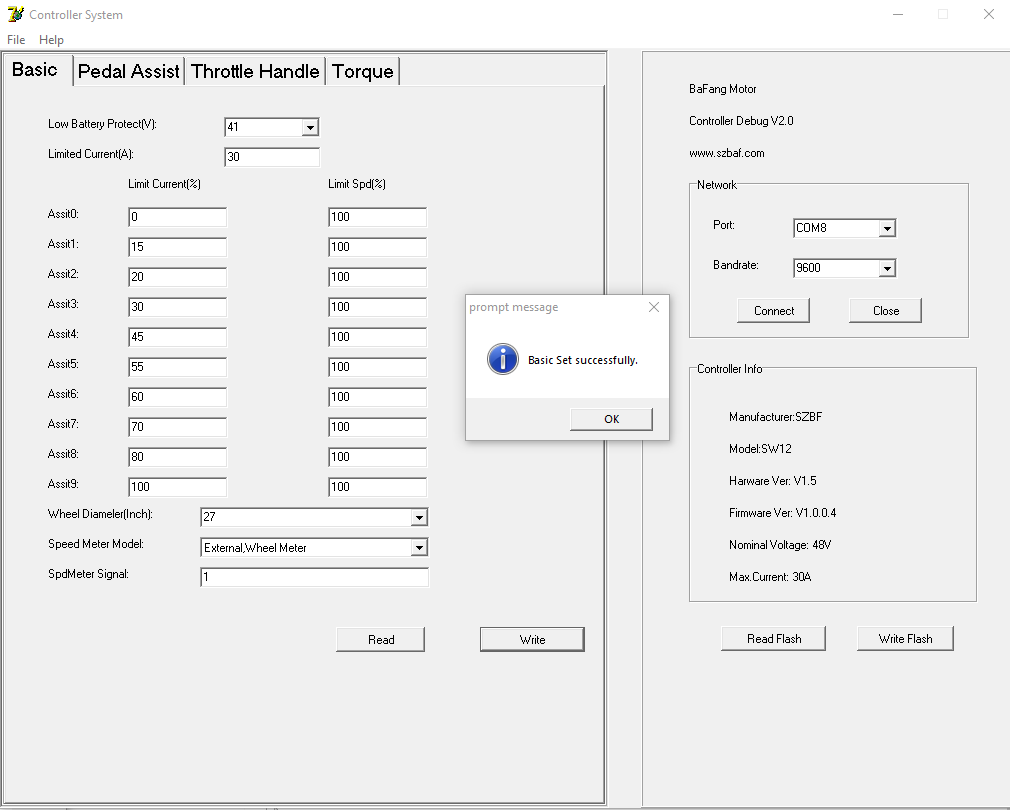Click the Read Flash button
The height and width of the screenshot is (810, 1010).
point(774,639)
